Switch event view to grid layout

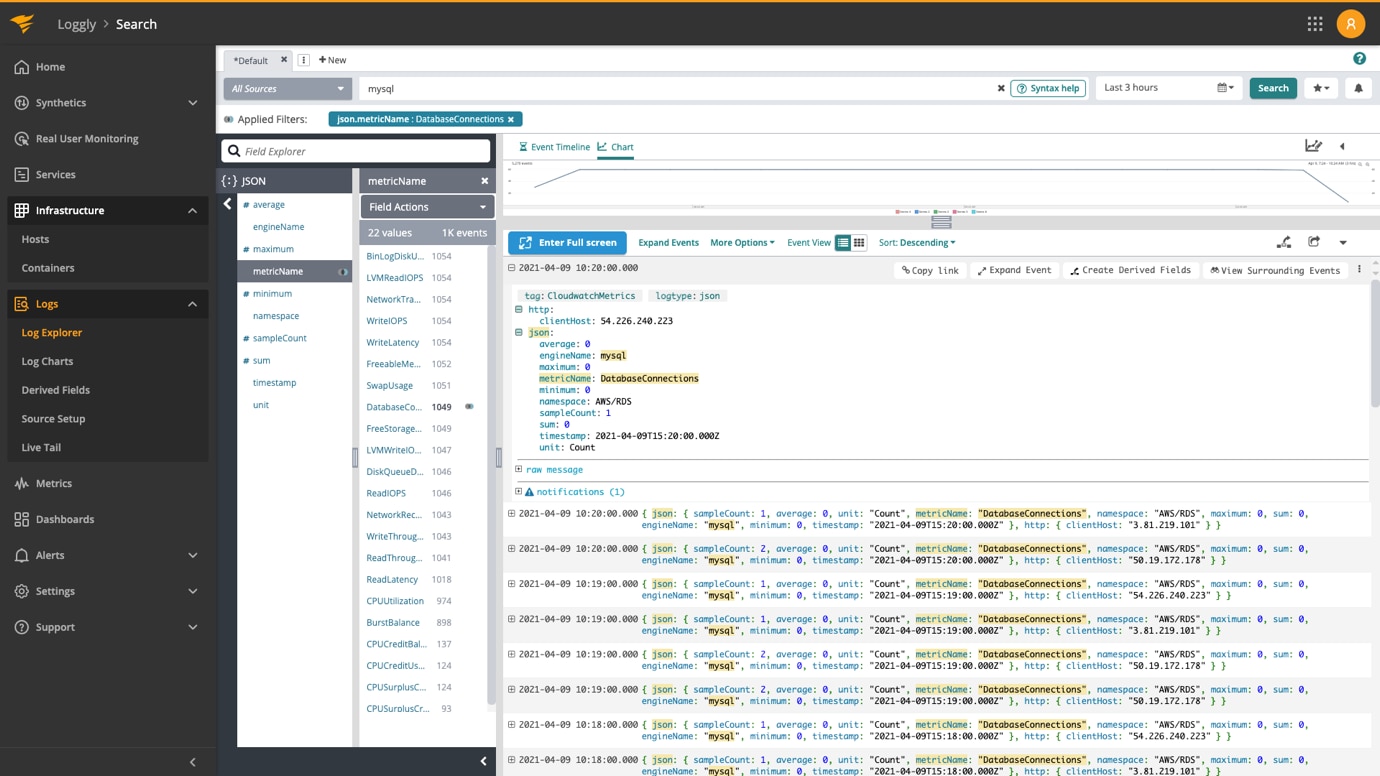tap(859, 243)
